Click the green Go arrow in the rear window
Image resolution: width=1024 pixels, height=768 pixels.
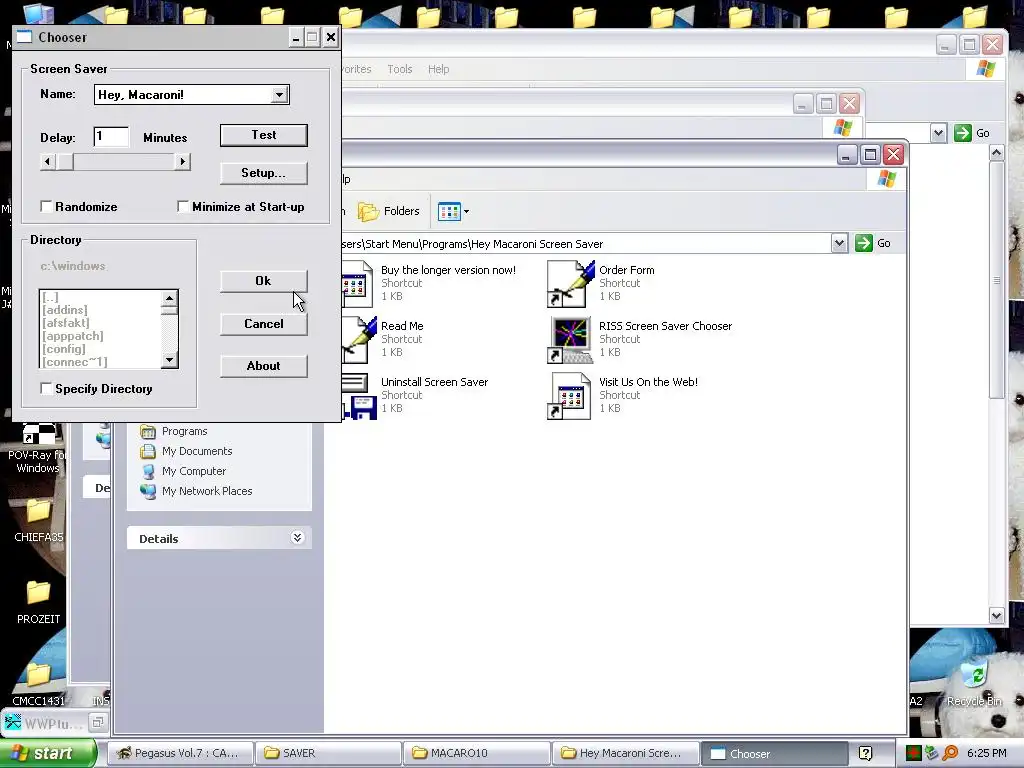[x=963, y=133]
